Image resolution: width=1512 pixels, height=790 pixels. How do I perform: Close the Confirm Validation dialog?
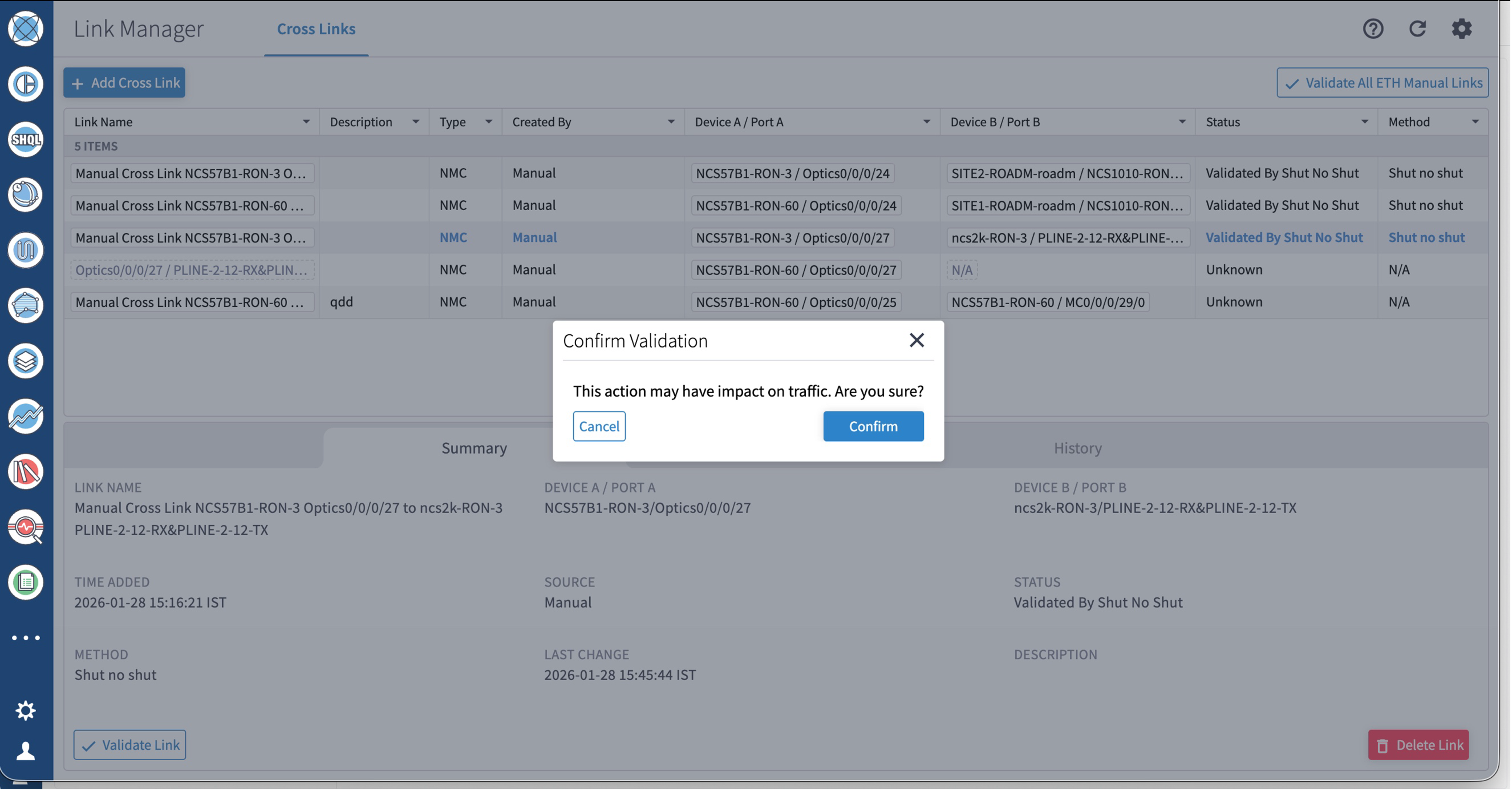click(916, 340)
